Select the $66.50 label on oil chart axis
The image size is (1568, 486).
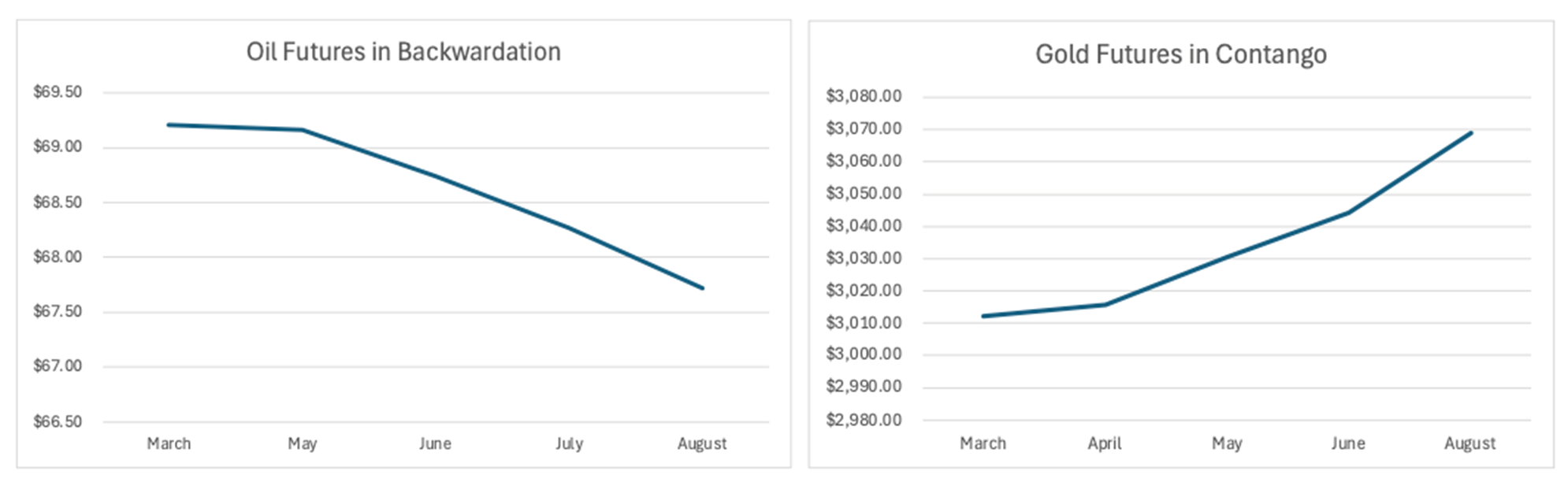click(58, 421)
